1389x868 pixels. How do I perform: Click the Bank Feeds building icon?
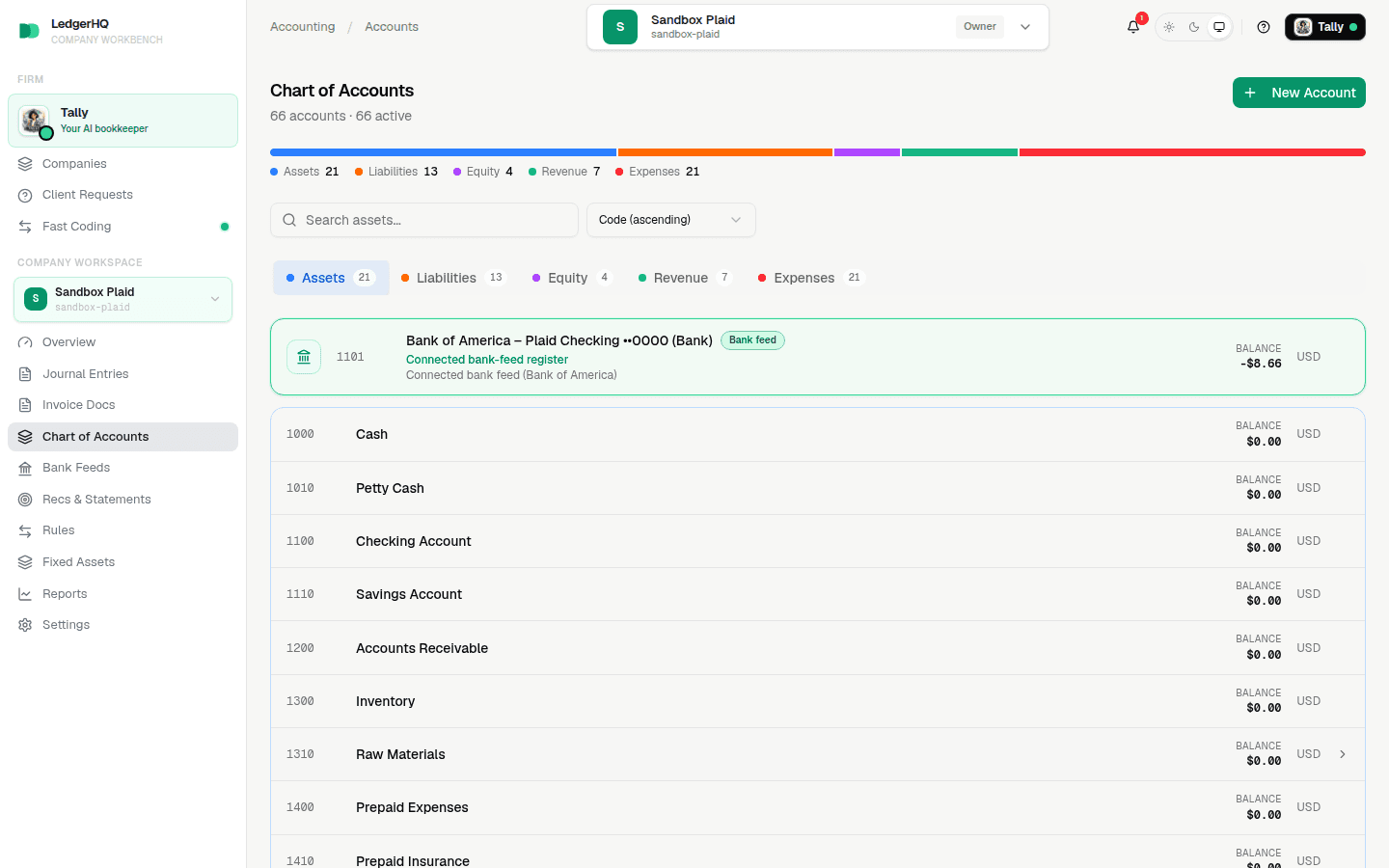tap(25, 468)
